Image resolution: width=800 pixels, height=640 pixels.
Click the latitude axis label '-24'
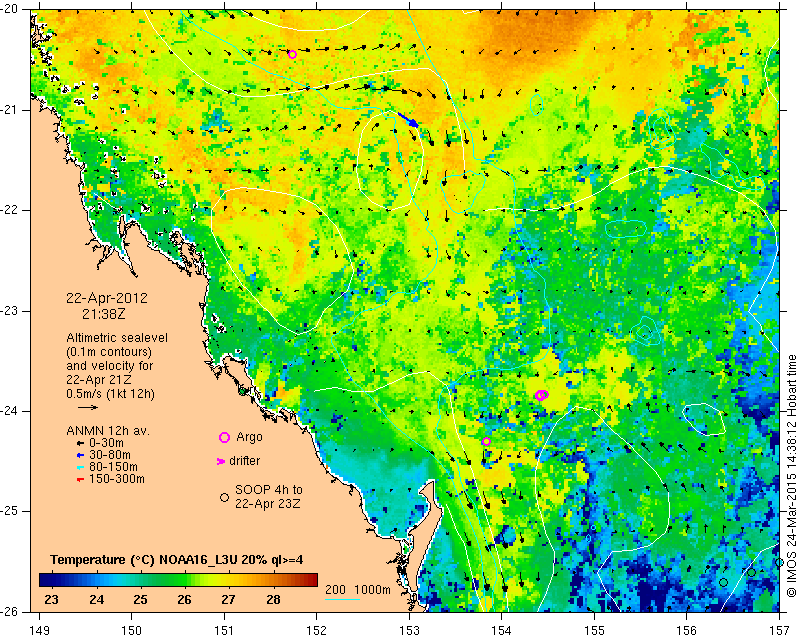11,411
